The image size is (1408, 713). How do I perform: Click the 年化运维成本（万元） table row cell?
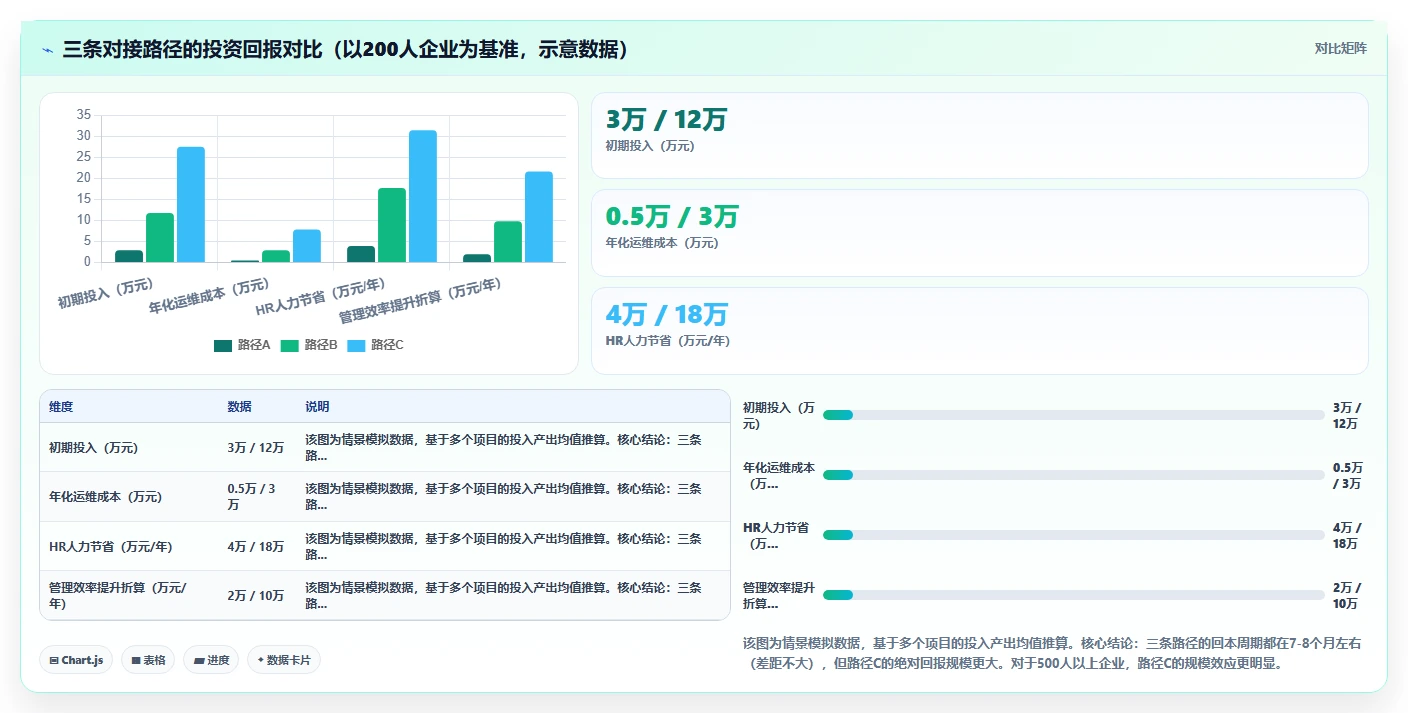click(x=129, y=497)
